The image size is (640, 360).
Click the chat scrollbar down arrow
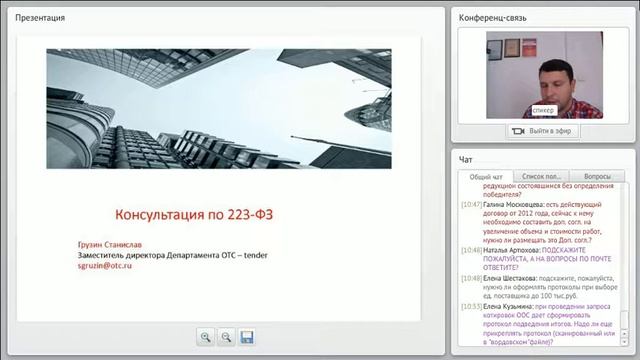(624, 342)
